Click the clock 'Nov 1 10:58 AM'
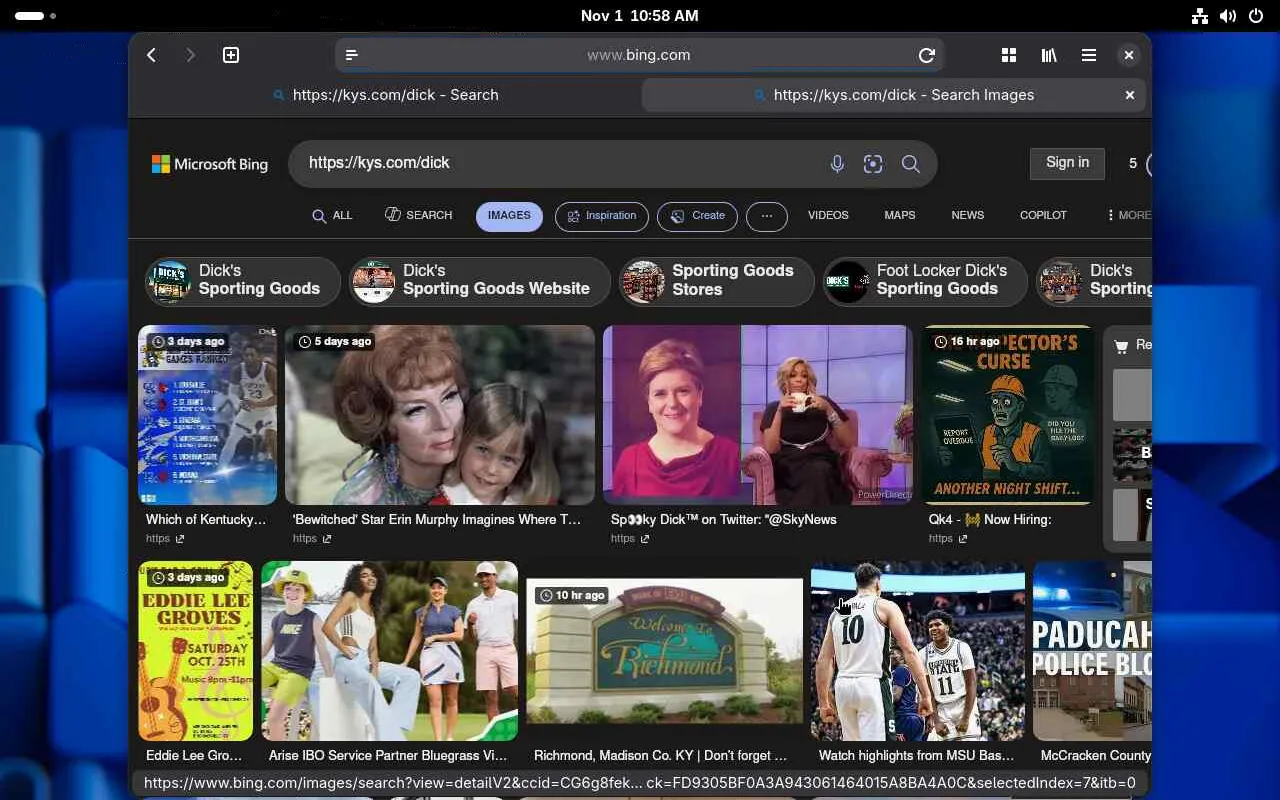 click(640, 16)
